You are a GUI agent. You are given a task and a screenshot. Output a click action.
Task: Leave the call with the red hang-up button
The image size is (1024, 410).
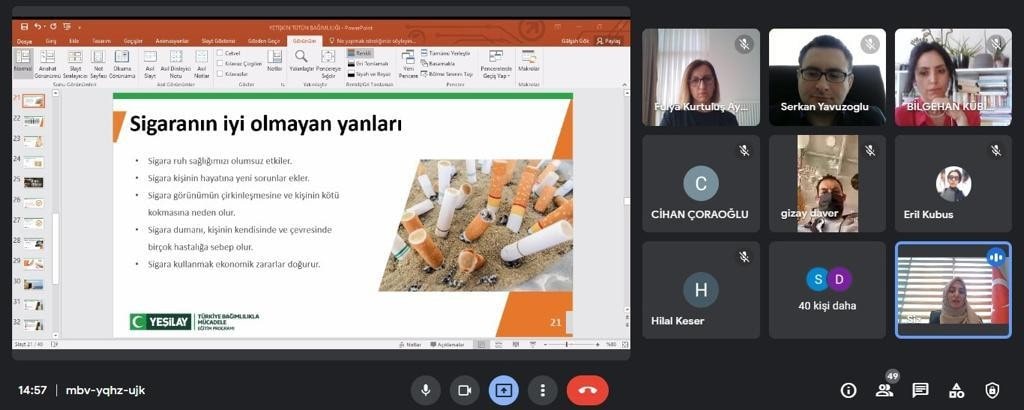point(587,390)
